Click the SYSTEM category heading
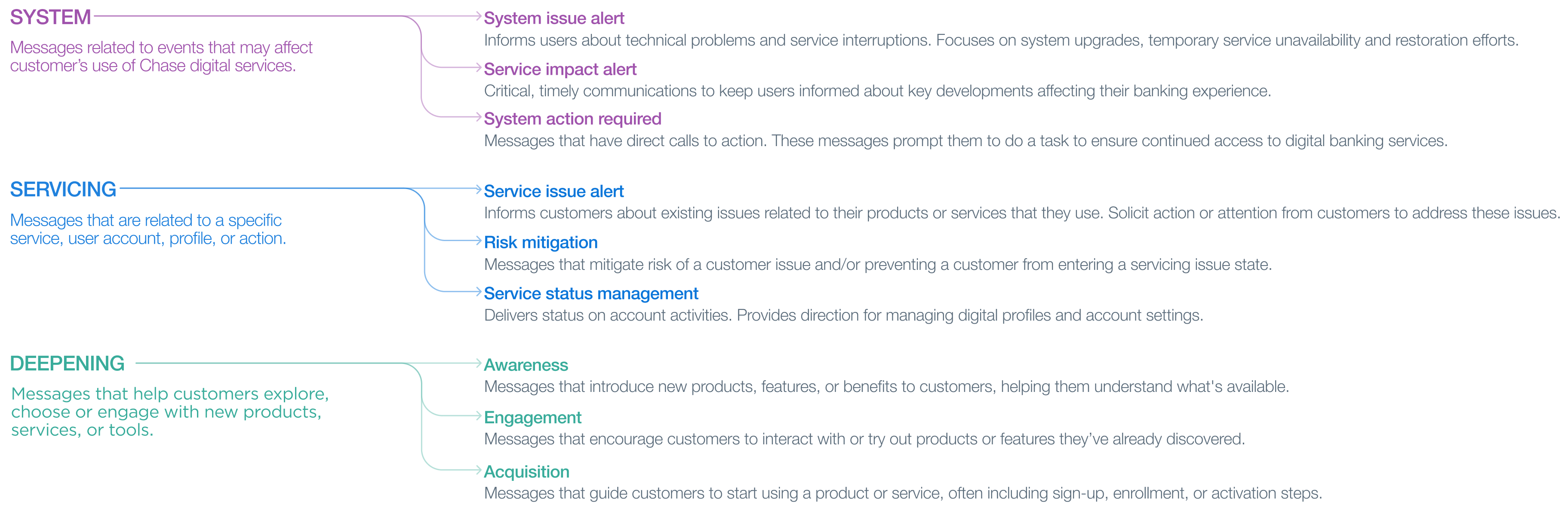 click(50, 17)
